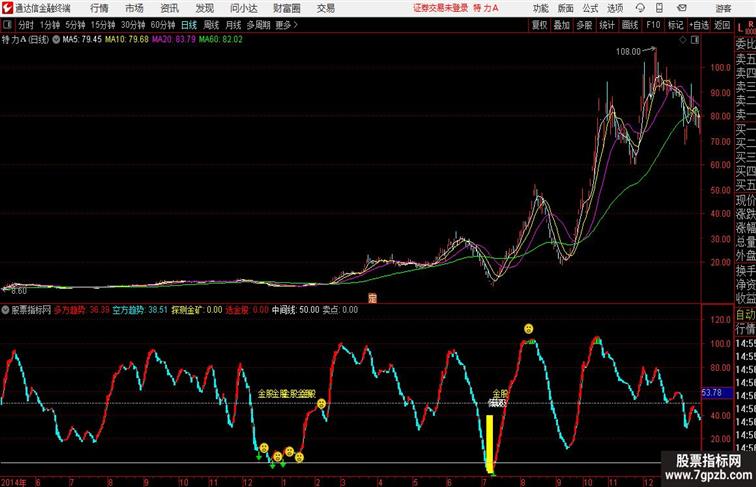Open the F10 company info

tap(653, 25)
